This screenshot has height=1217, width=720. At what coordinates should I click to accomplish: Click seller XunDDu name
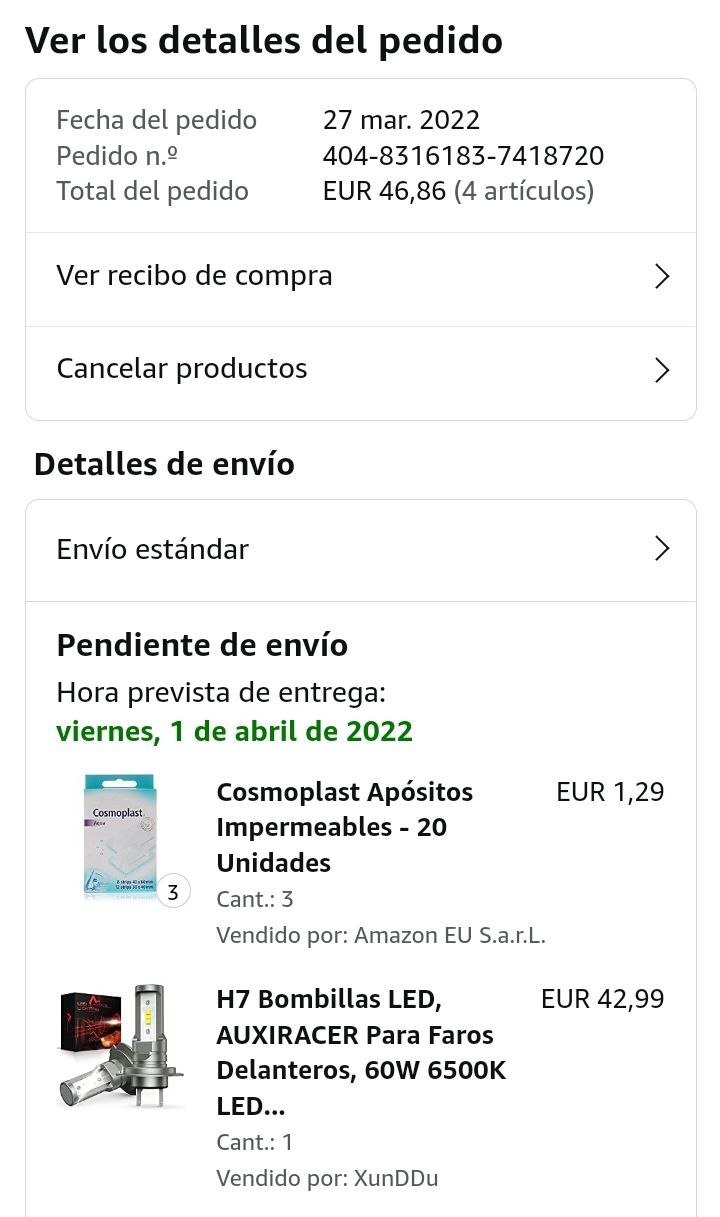396,1178
